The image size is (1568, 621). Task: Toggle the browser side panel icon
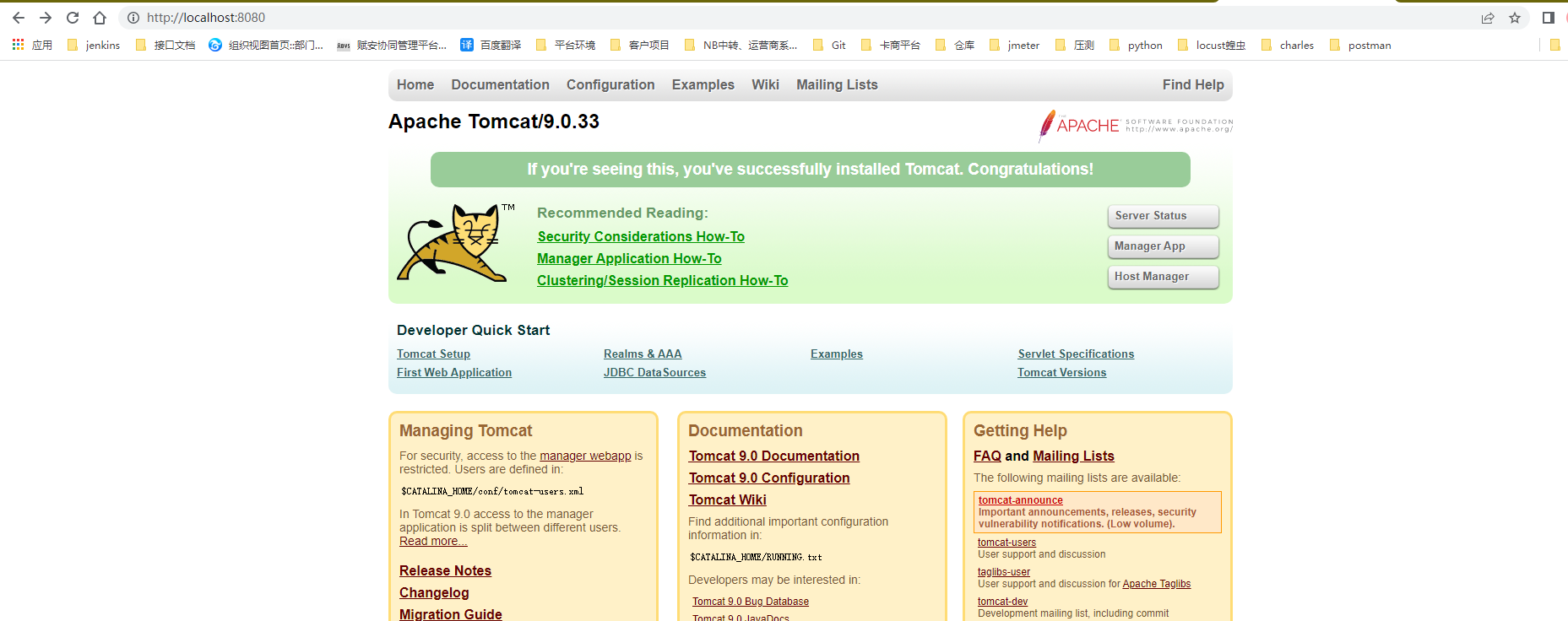click(x=1549, y=18)
